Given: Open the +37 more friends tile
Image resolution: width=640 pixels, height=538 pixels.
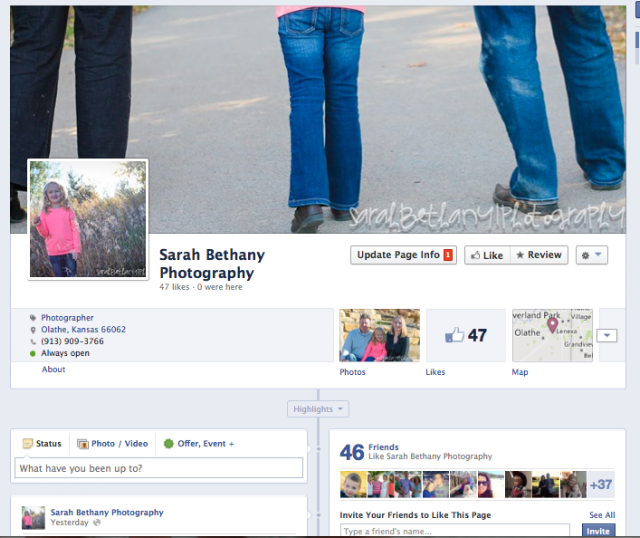Looking at the screenshot, I should [601, 485].
